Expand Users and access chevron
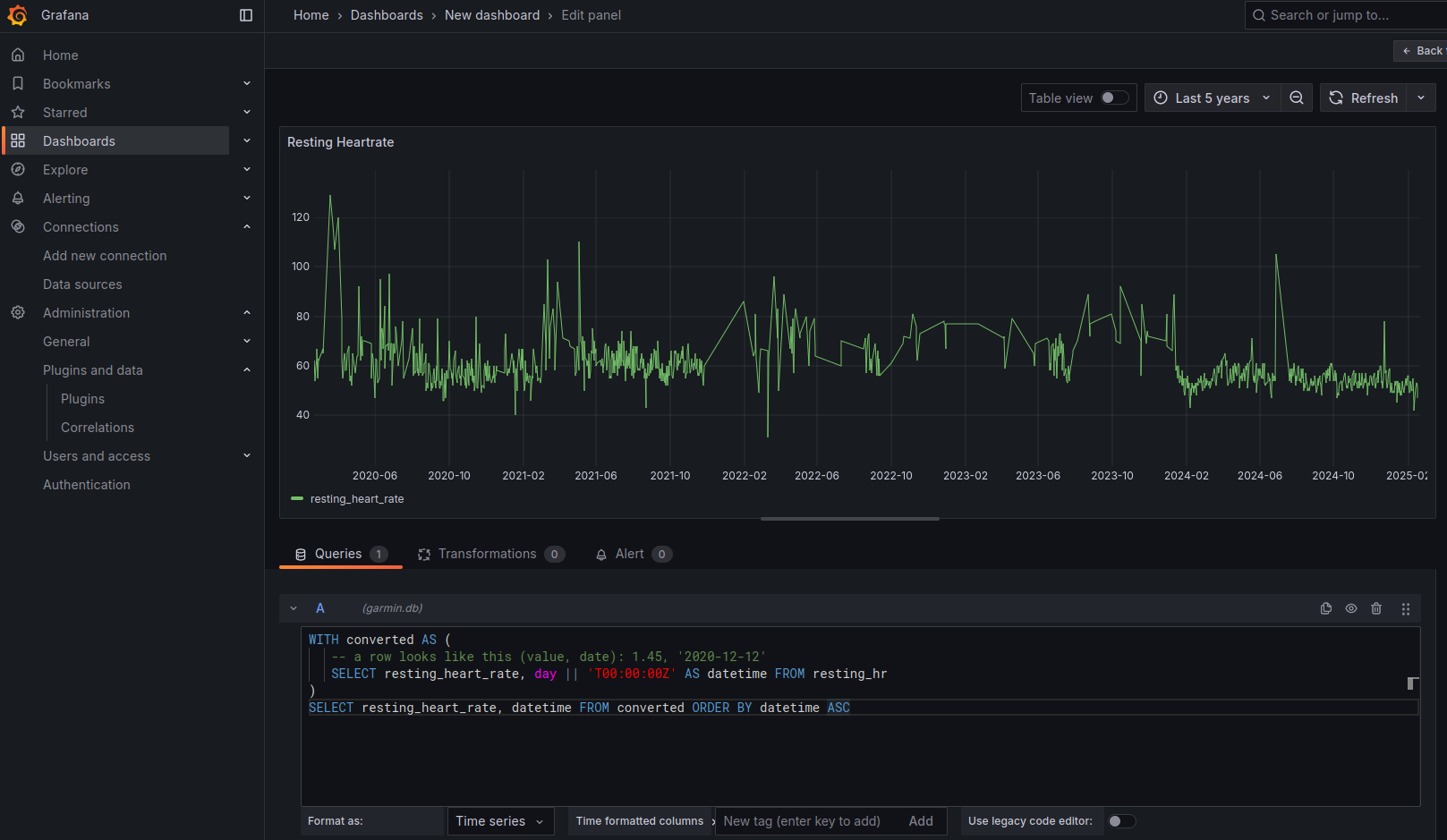Image resolution: width=1447 pixels, height=840 pixels. pyautogui.click(x=247, y=456)
